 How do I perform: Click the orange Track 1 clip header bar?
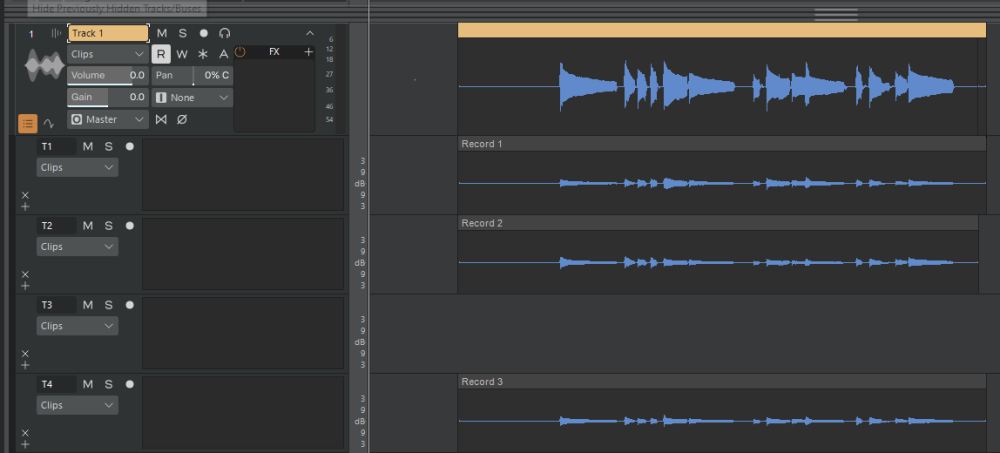[722, 30]
